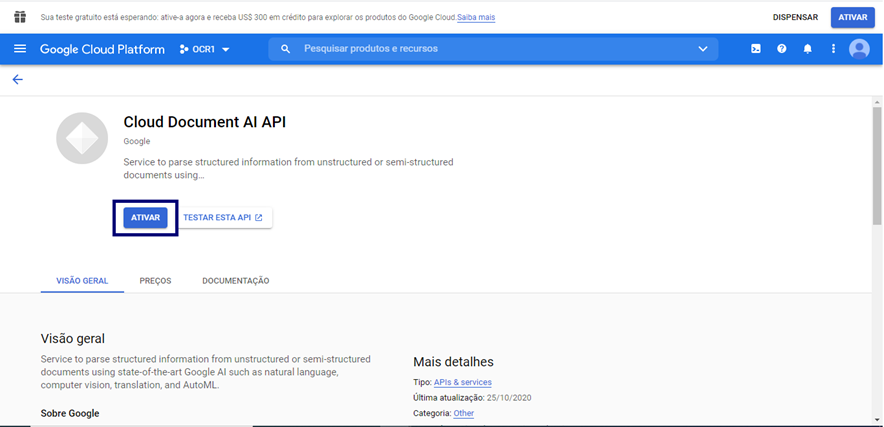The image size is (884, 427).
Task: Click the scrollbar down arrow
Action: [877, 420]
